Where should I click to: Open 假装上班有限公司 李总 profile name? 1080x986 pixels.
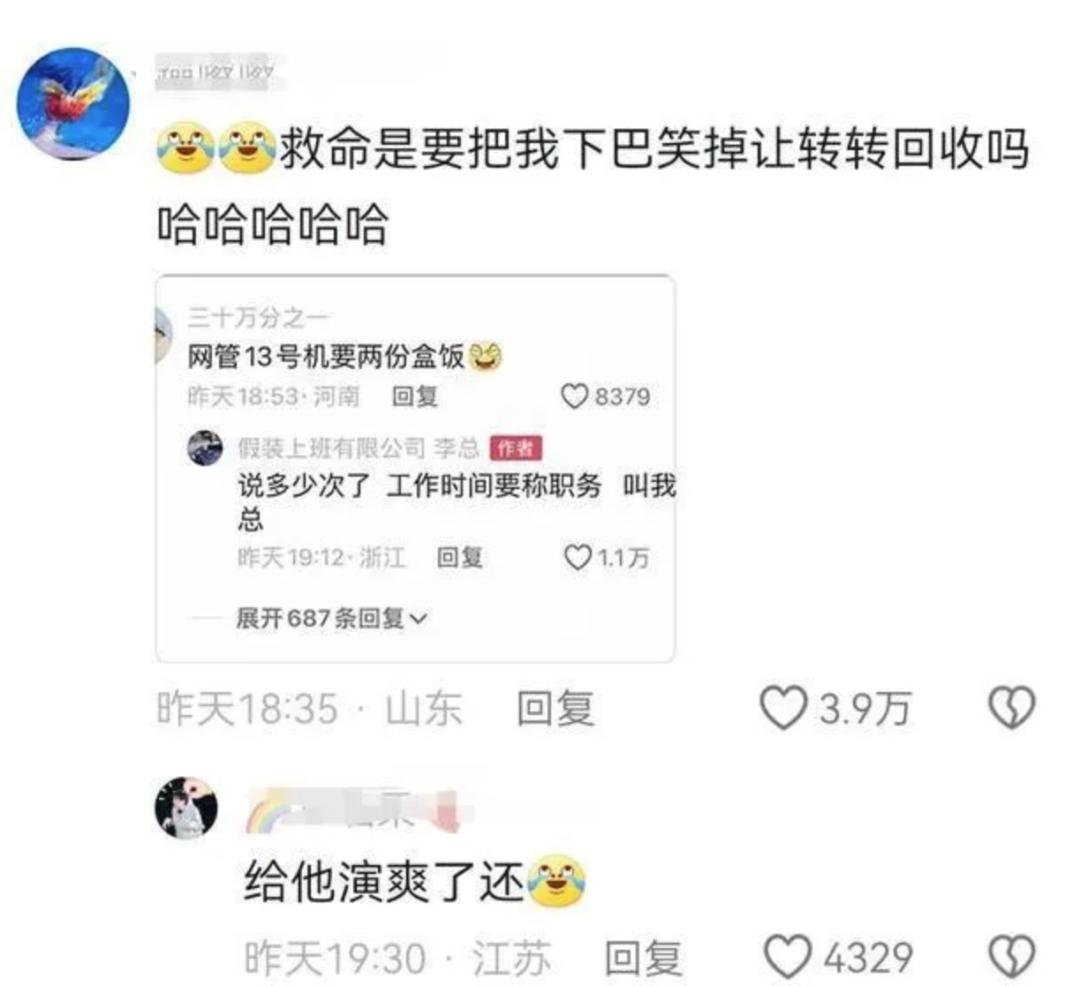(x=358, y=448)
